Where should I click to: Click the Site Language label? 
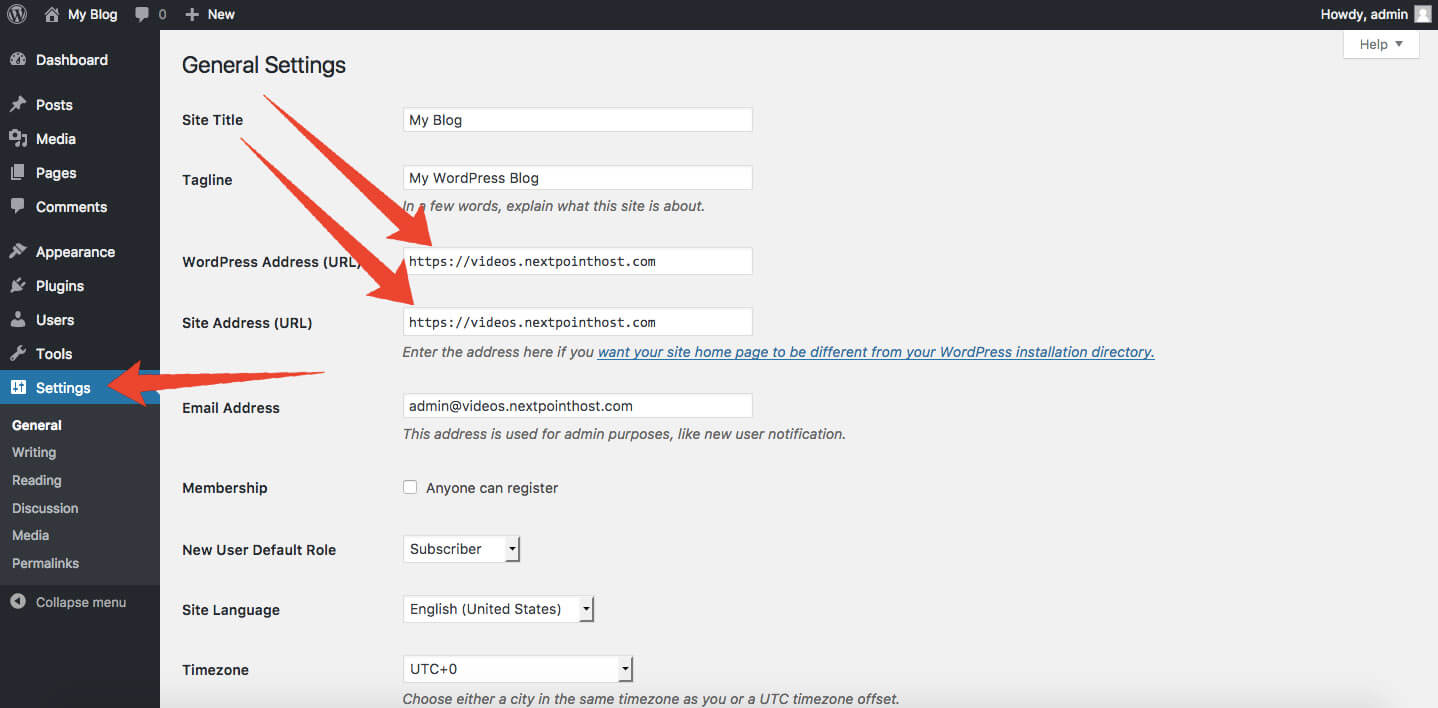point(231,610)
